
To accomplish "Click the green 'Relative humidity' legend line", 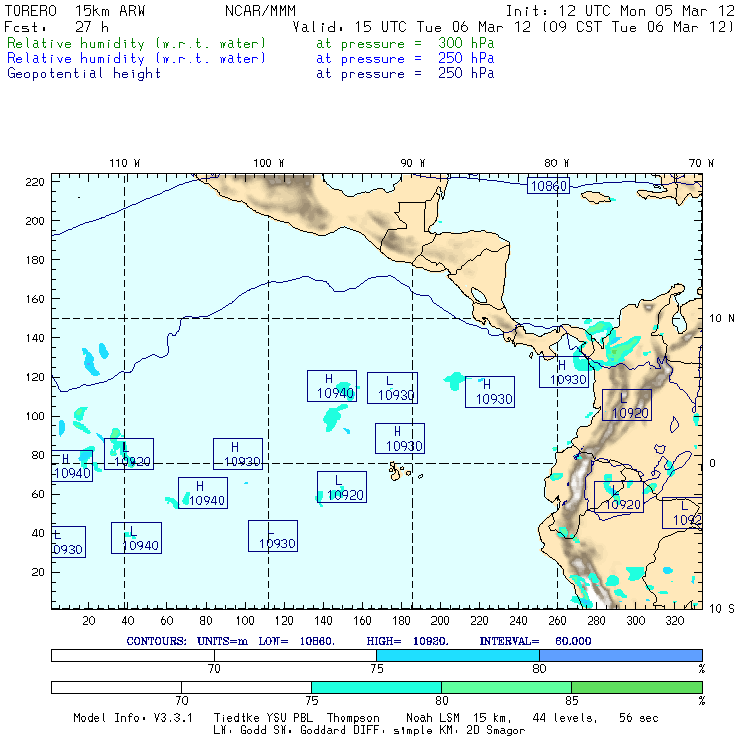I will click(251, 43).
